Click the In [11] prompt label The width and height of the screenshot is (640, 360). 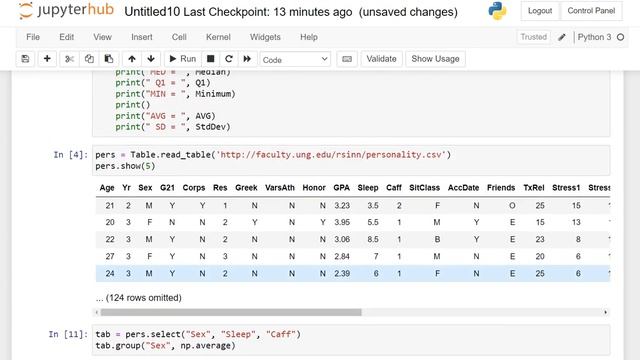click(68, 335)
